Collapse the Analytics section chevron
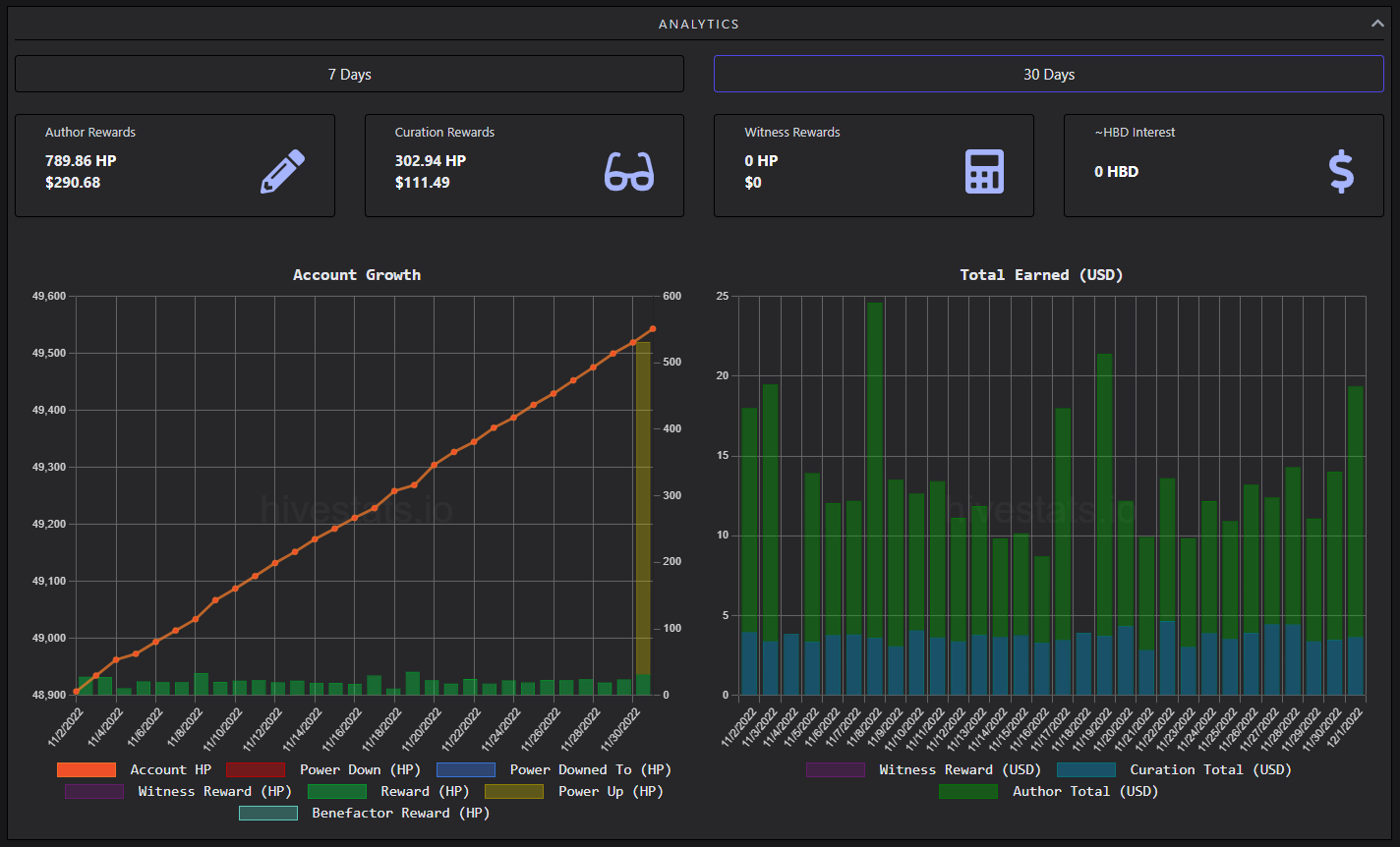 (x=1377, y=24)
